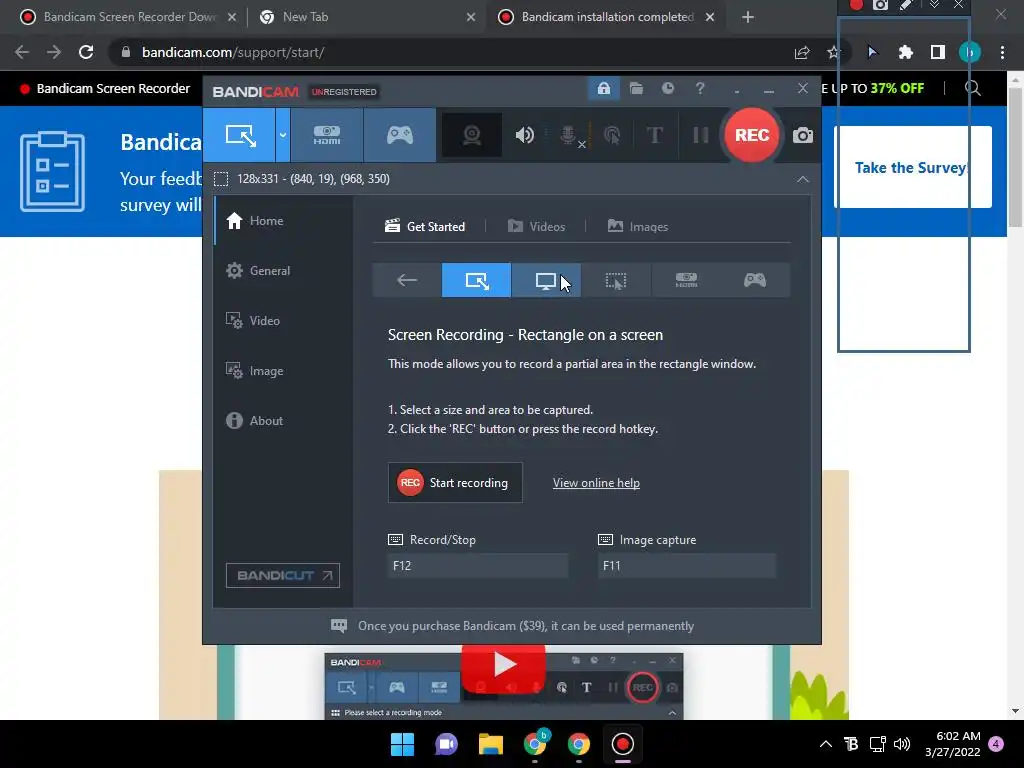1024x768 pixels.
Task: Open the About section
Action: (x=283, y=421)
